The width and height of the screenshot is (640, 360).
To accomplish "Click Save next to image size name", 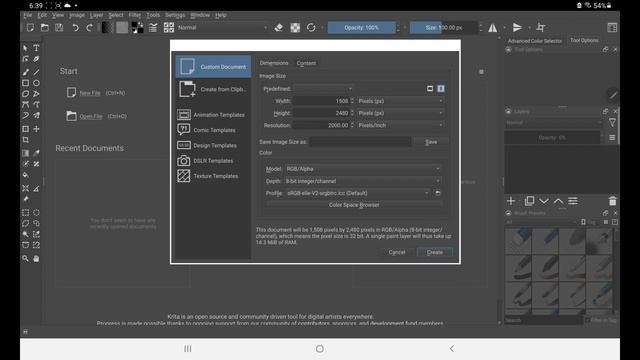I will (431, 142).
